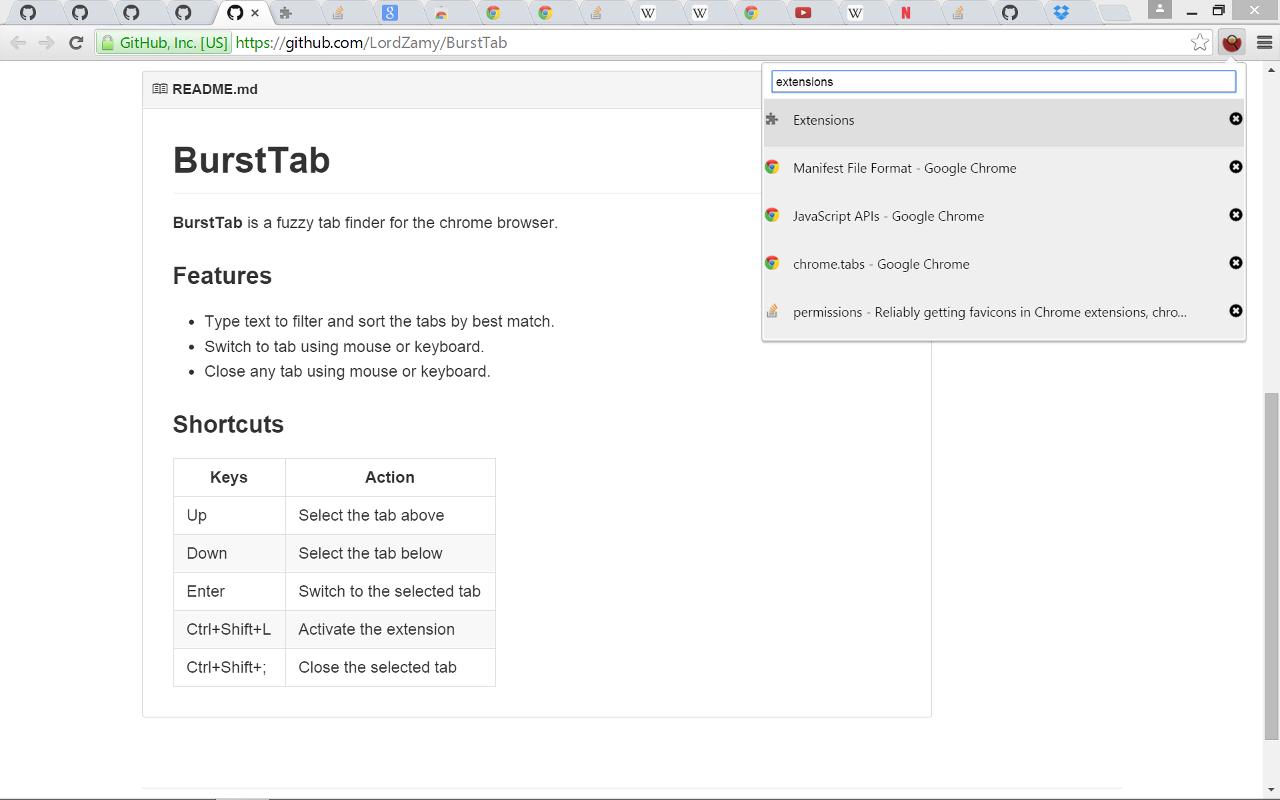Switch to the YouTube browser tab
The image size is (1280, 800).
pos(803,13)
